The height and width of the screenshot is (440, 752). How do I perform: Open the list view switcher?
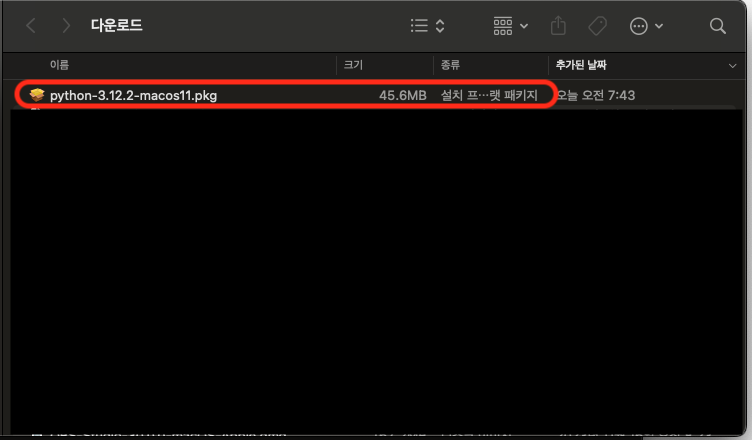pos(427,25)
